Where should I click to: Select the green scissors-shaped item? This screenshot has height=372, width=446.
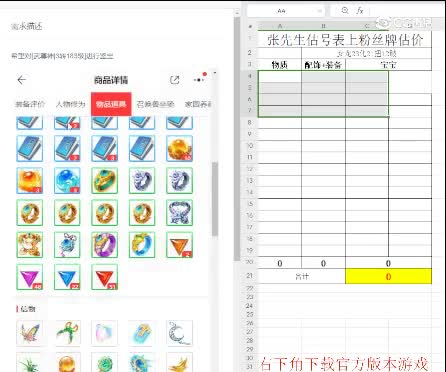pos(67,333)
